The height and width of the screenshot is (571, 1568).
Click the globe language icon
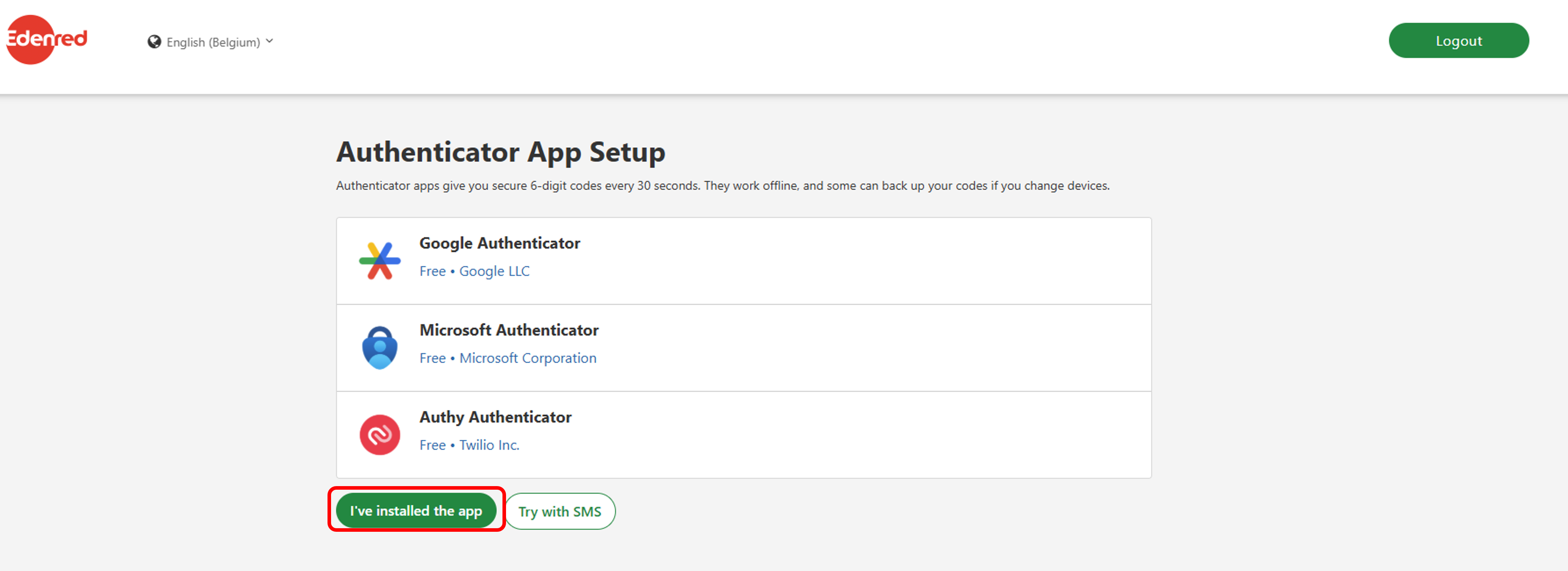(x=155, y=42)
